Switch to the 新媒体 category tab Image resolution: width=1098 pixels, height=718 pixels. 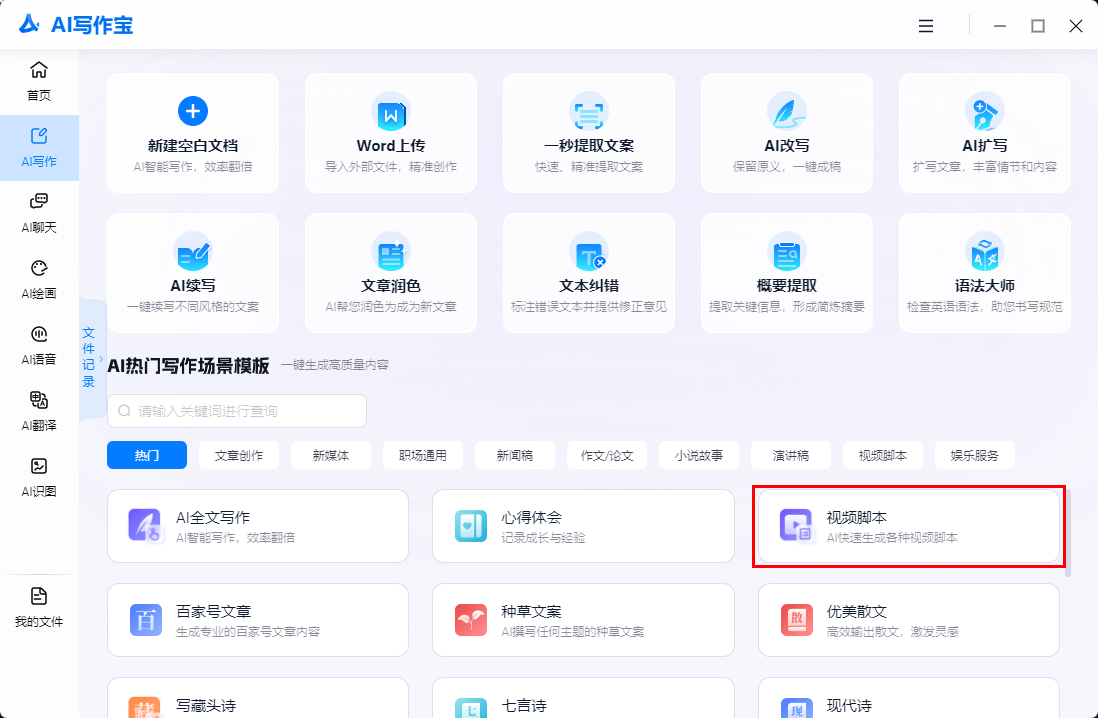pos(331,455)
